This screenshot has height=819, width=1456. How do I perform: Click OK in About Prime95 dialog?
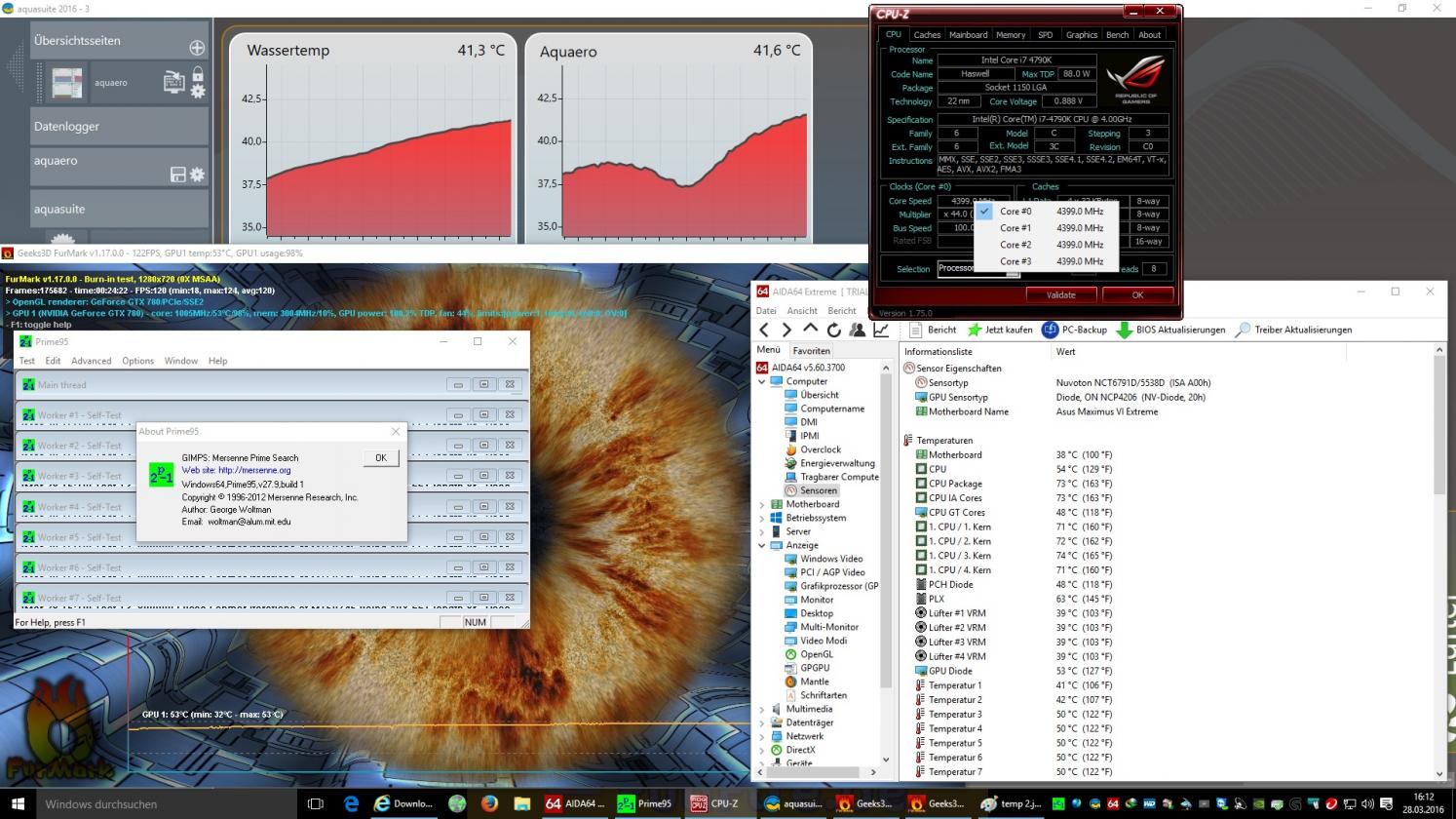381,457
